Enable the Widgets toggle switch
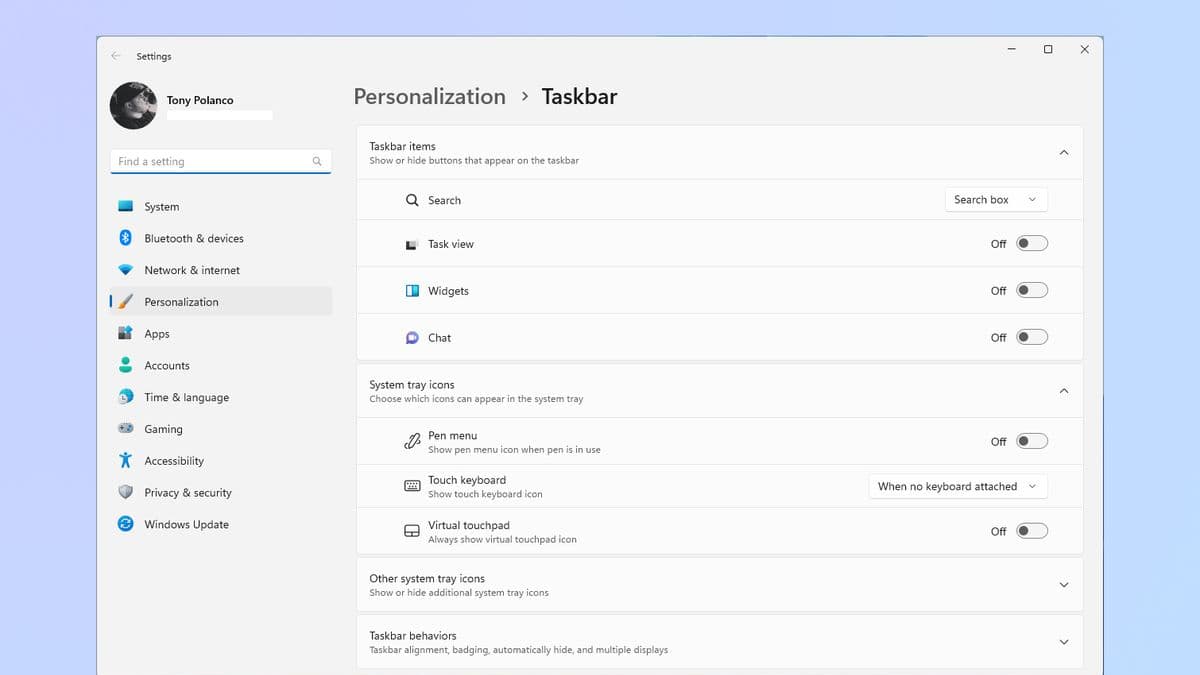The height and width of the screenshot is (675, 1200). point(1031,290)
